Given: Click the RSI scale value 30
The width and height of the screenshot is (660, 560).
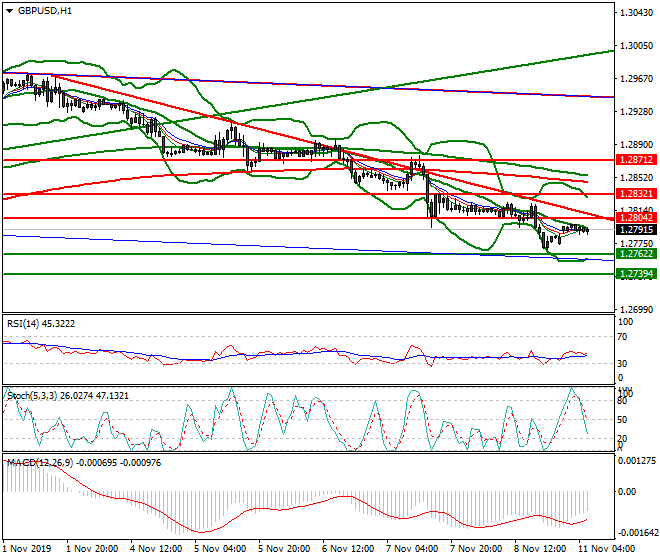Looking at the screenshot, I should (x=622, y=363).
